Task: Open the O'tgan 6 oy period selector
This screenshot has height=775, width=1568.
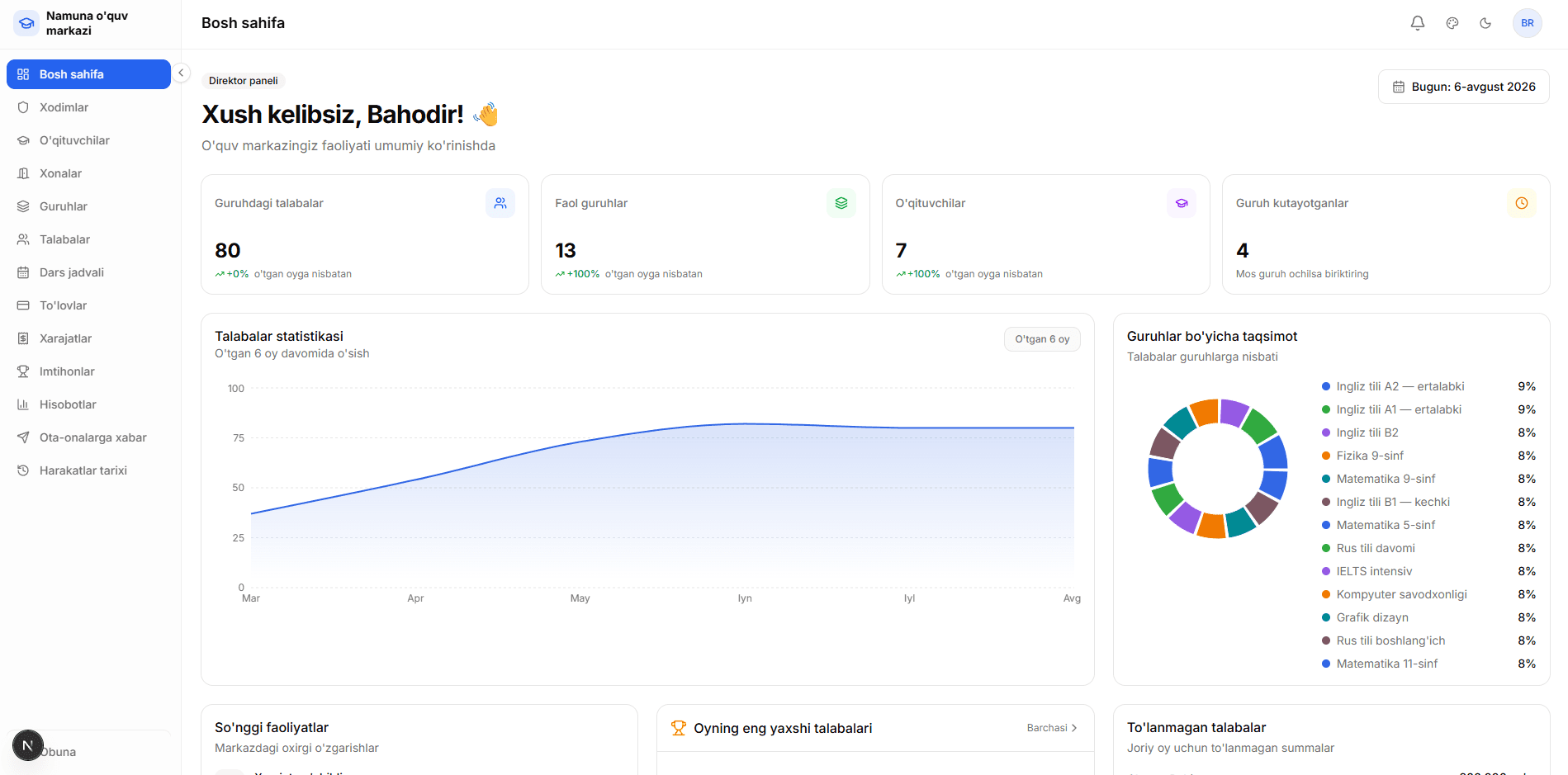Action: pyautogui.click(x=1042, y=339)
